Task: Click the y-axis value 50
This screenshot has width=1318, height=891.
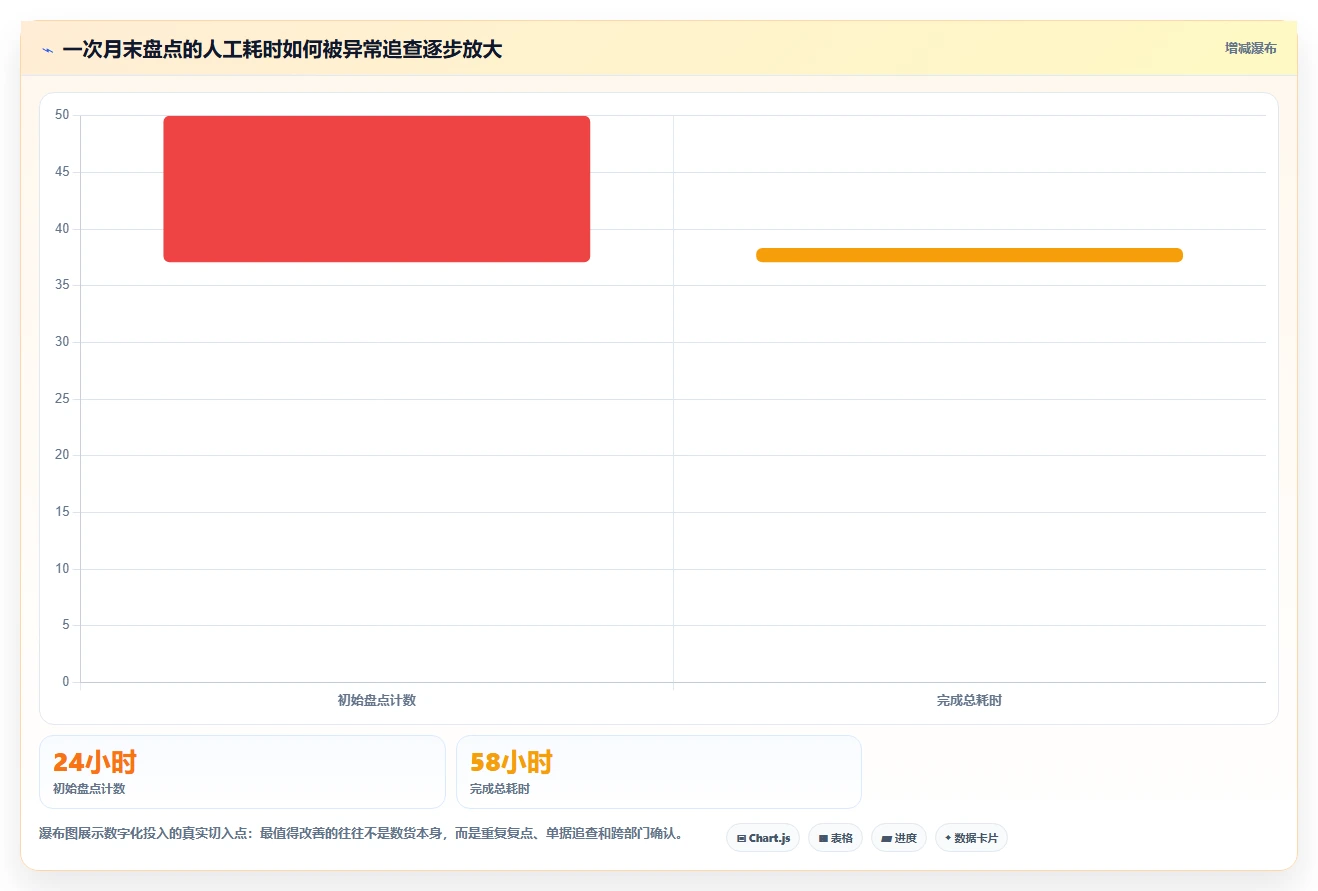Action: coord(62,115)
